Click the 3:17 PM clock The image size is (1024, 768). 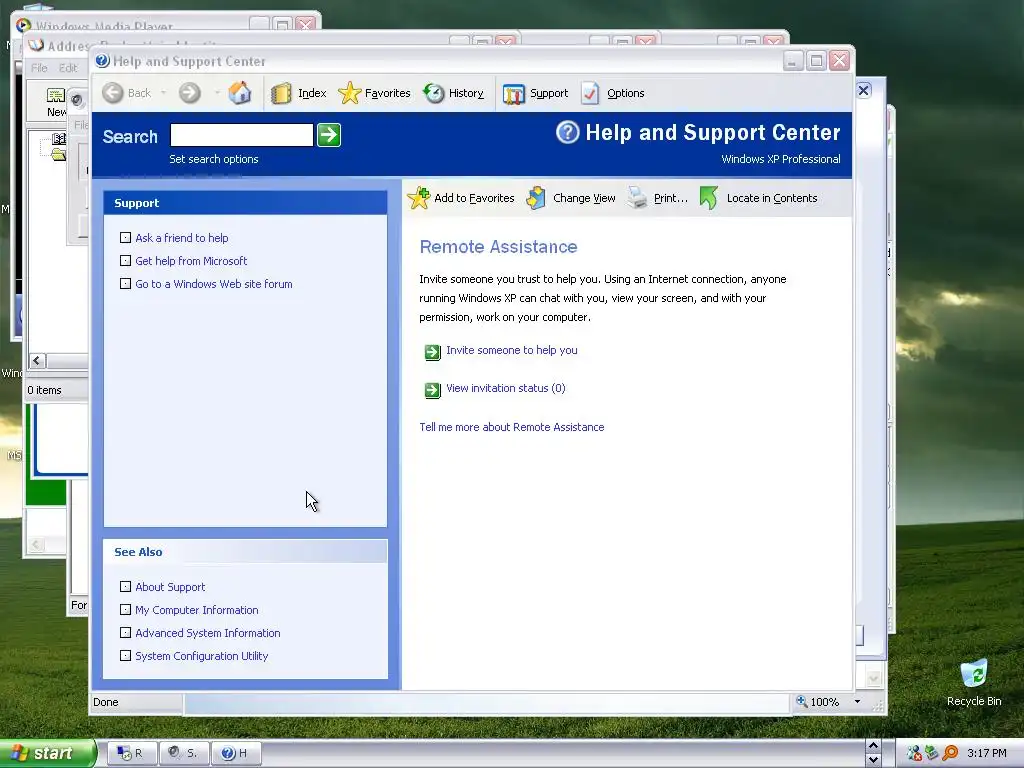pyautogui.click(x=987, y=753)
